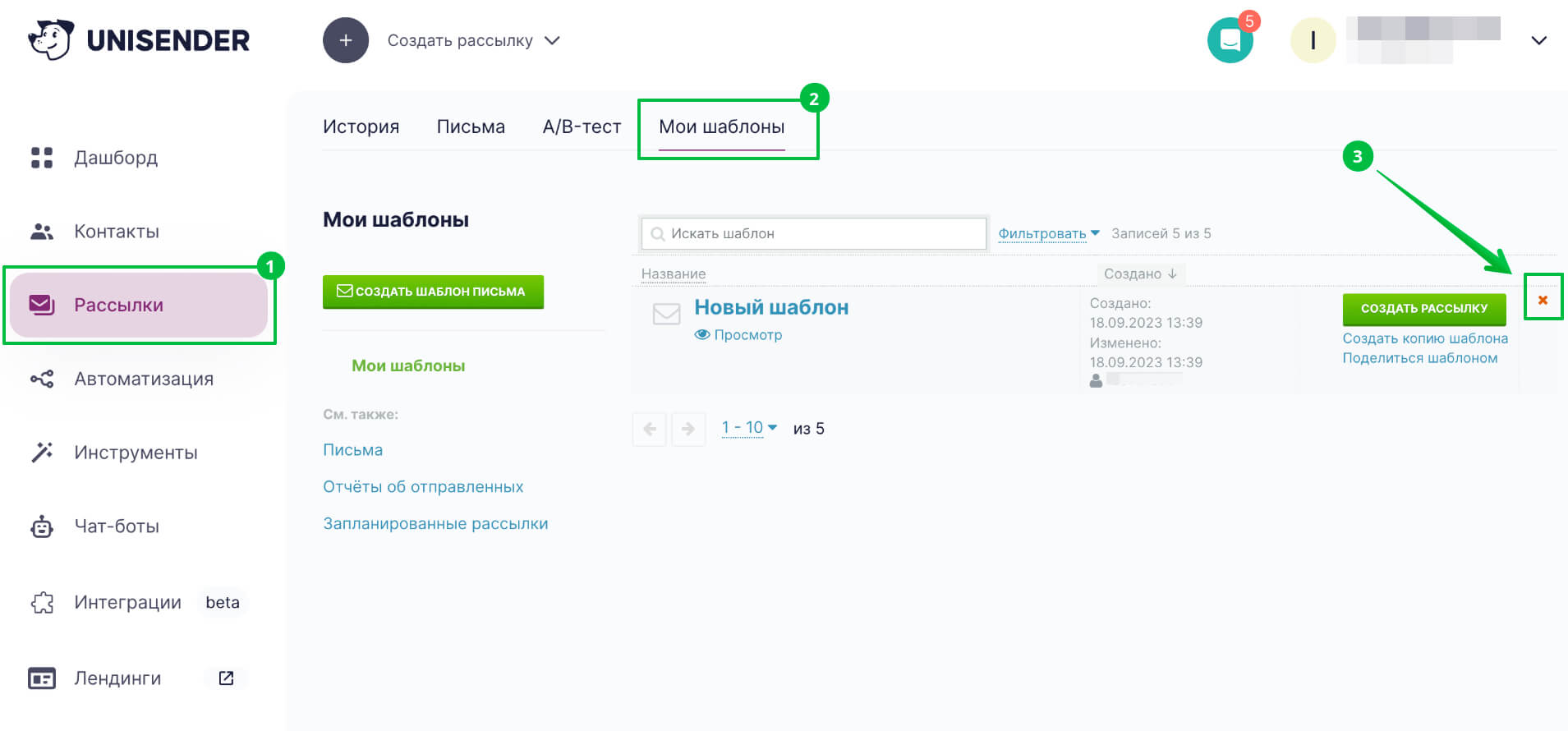
Task: Sort by the Создано column header
Action: [x=1140, y=274]
